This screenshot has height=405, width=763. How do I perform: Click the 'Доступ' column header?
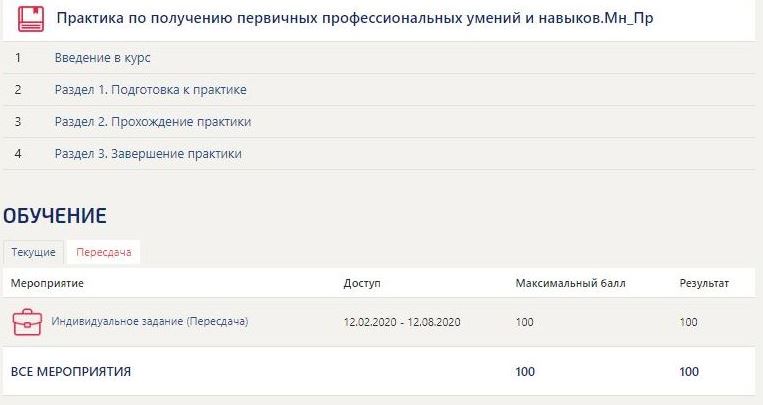click(361, 284)
